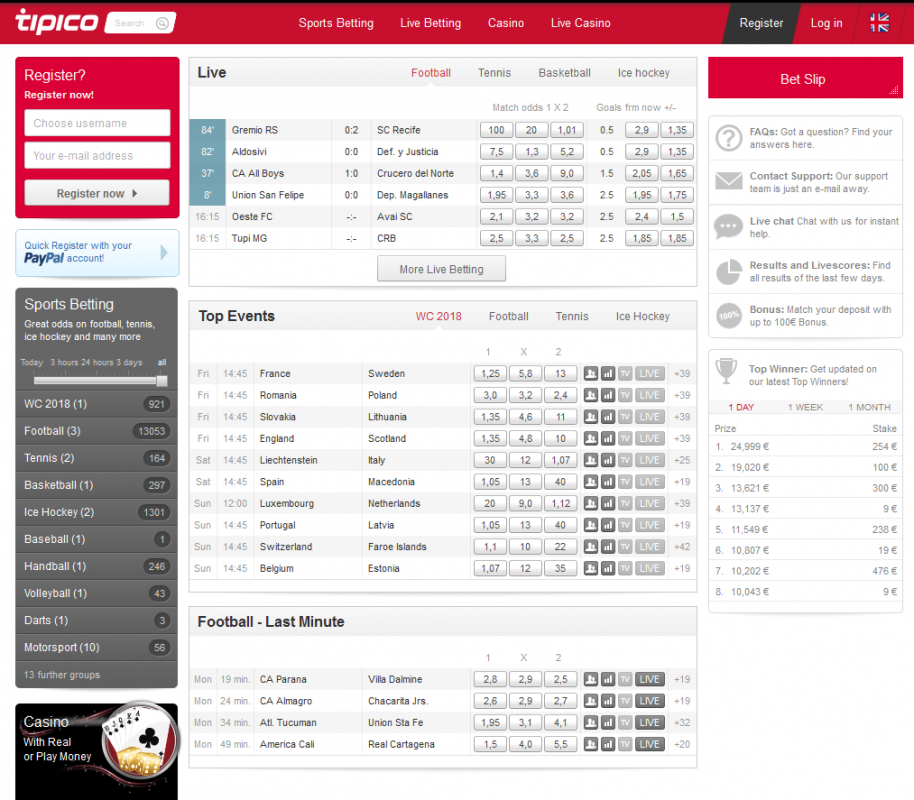Click TV icon for Romania vs Poland
Image resolution: width=914 pixels, height=800 pixels.
click(625, 395)
